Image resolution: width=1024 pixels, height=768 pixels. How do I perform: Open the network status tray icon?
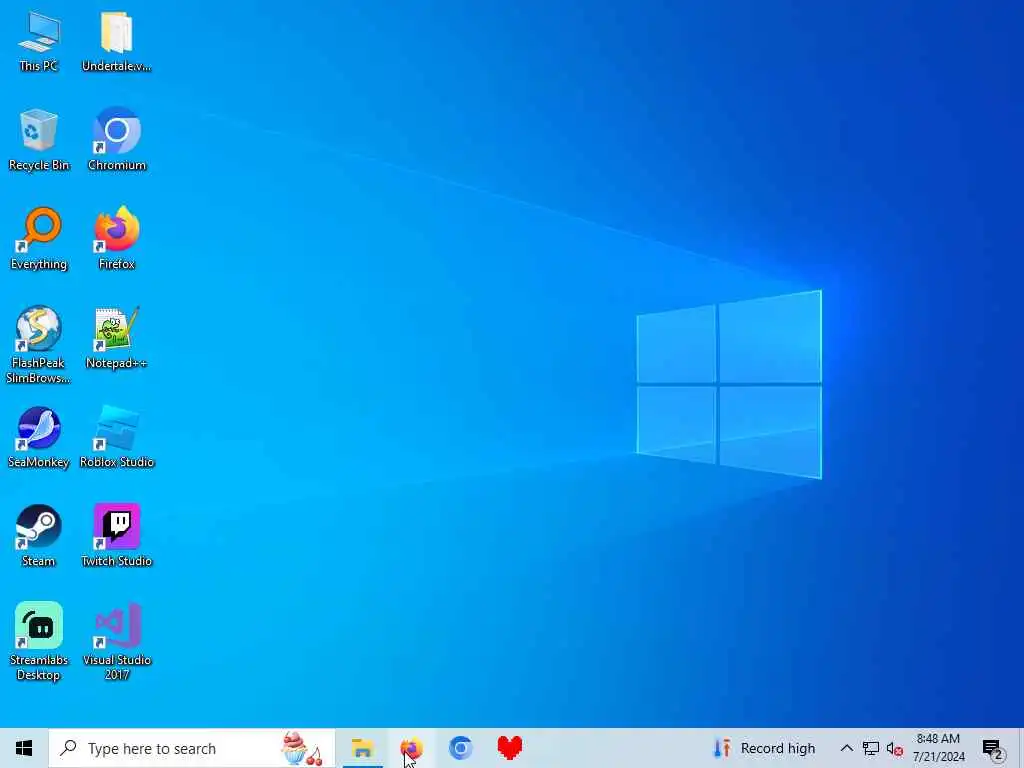point(871,748)
